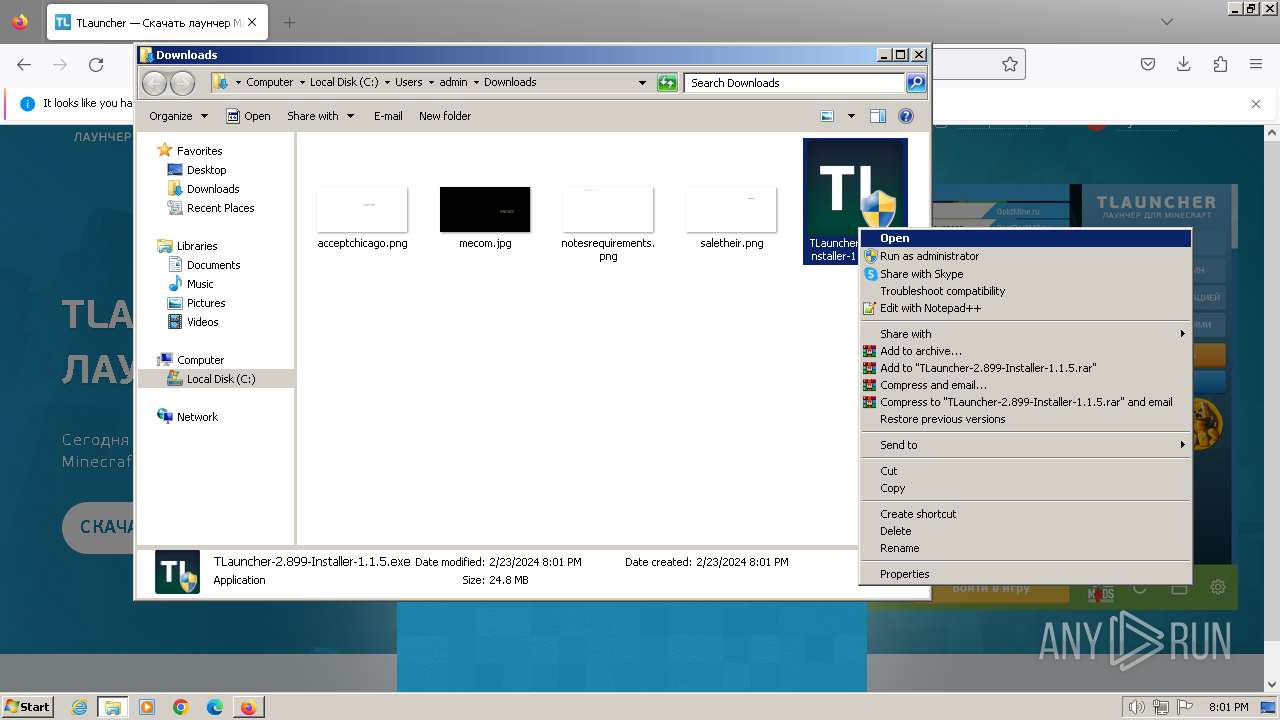
Task: Click the Run as administrator shield icon
Action: tap(870, 256)
